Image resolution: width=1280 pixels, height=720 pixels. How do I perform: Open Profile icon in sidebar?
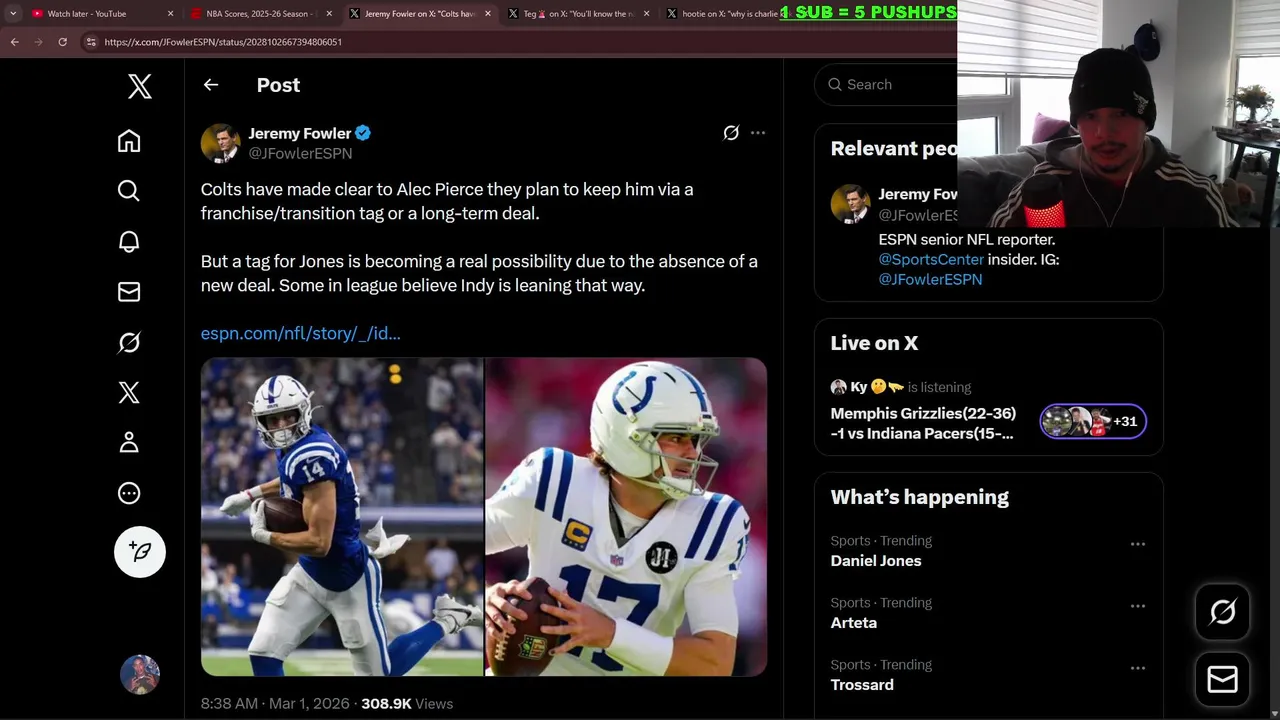(129, 442)
